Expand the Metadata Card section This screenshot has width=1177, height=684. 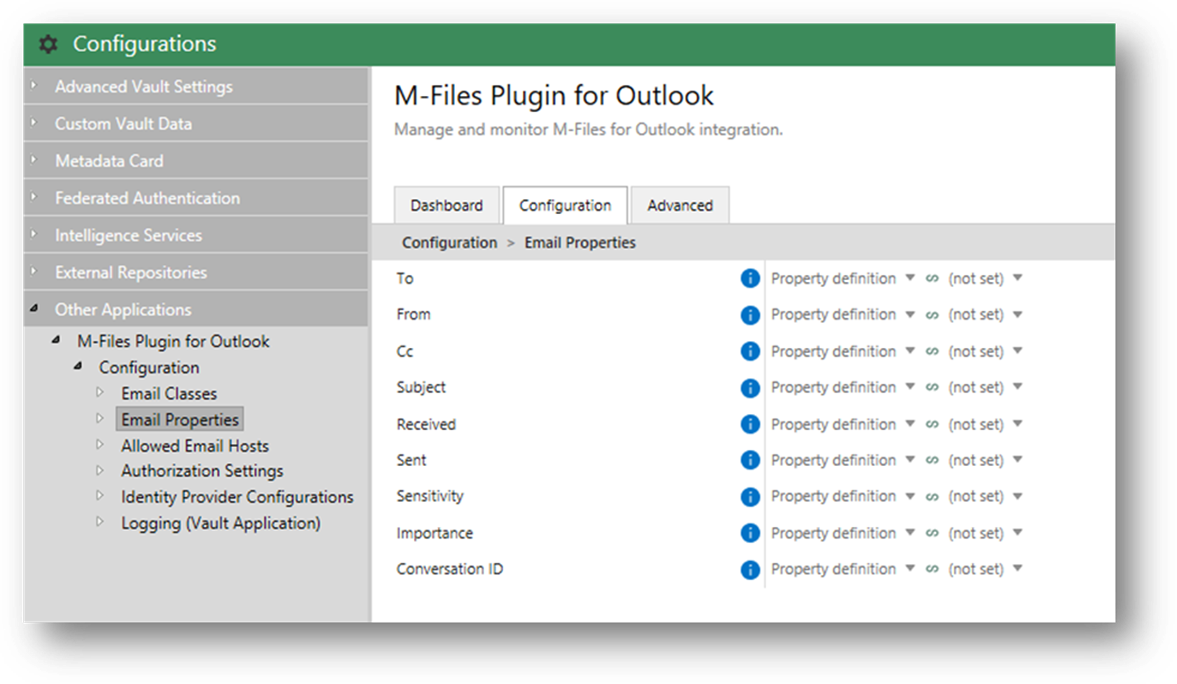(x=197, y=161)
